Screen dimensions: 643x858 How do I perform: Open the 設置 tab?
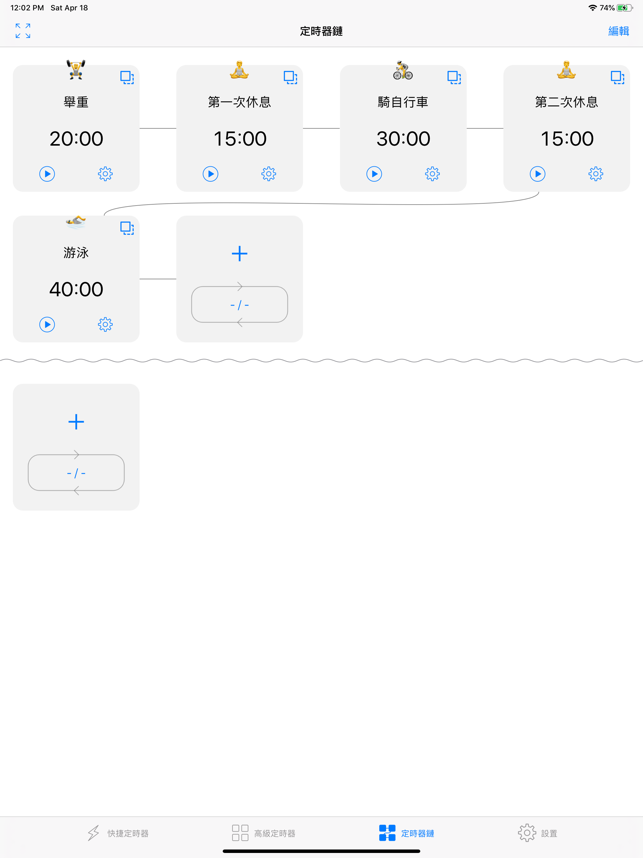pos(539,833)
